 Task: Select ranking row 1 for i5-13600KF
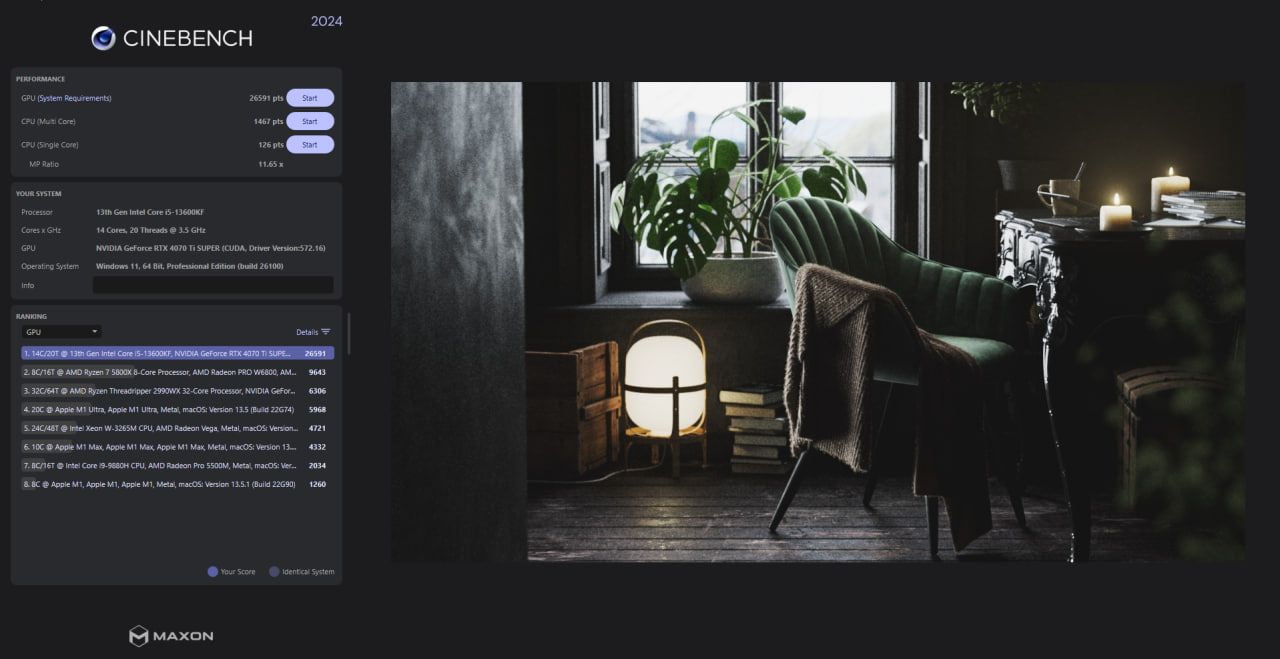(178, 353)
